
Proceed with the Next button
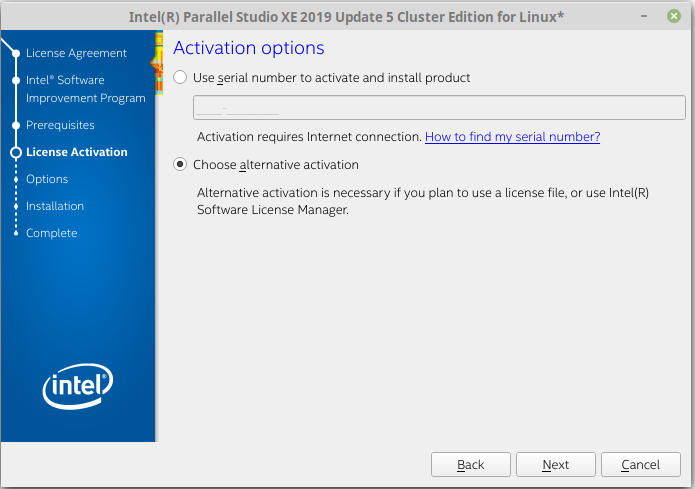pos(555,465)
